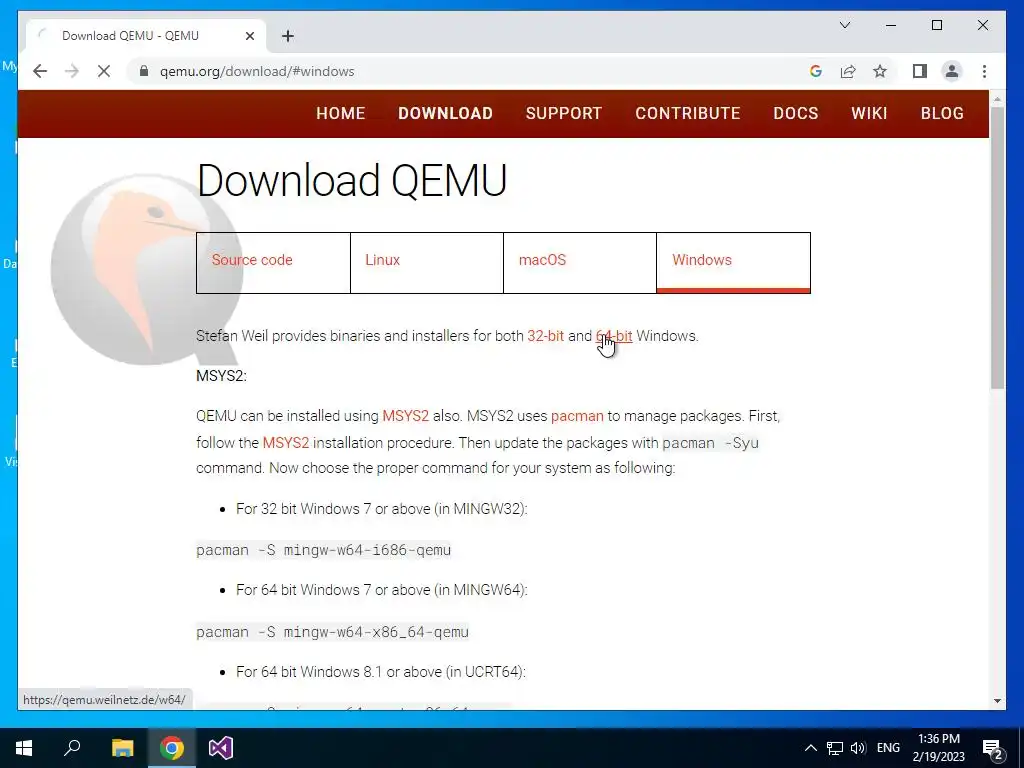Share this page via share icon

tap(848, 71)
